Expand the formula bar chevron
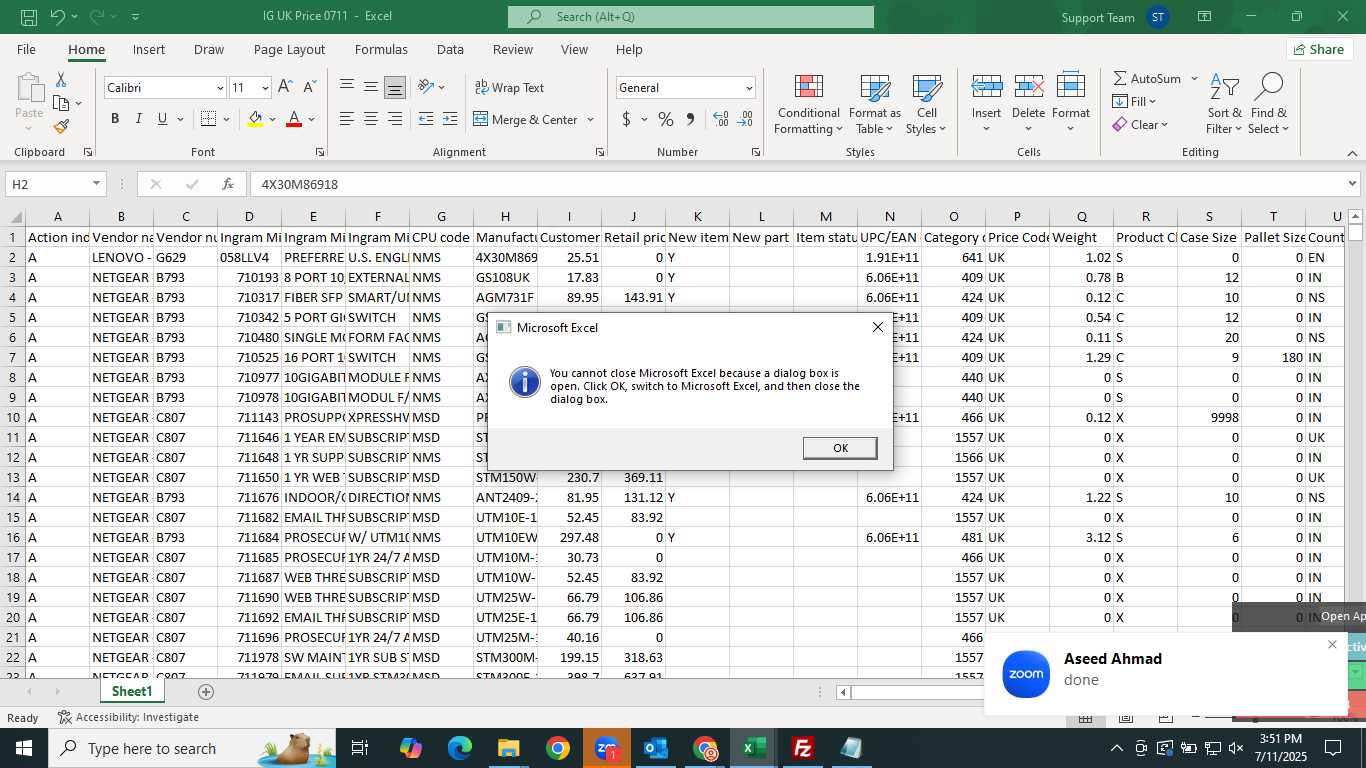1366x768 pixels. [x=1353, y=184]
